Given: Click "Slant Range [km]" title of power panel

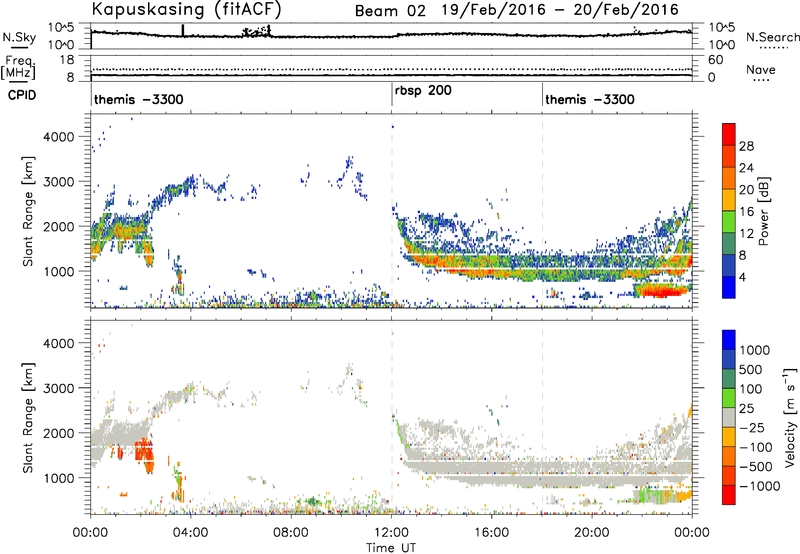Looking at the screenshot, I should (x=28, y=212).
